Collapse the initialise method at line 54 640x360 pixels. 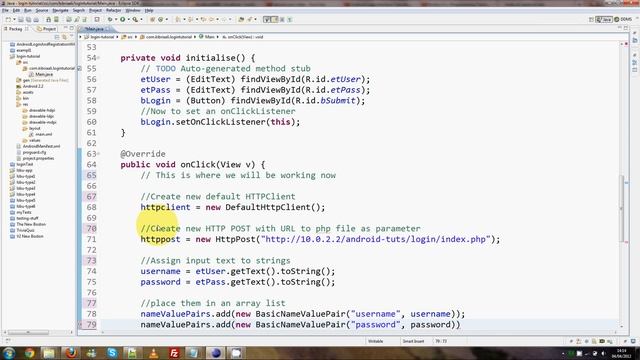tap(98, 58)
